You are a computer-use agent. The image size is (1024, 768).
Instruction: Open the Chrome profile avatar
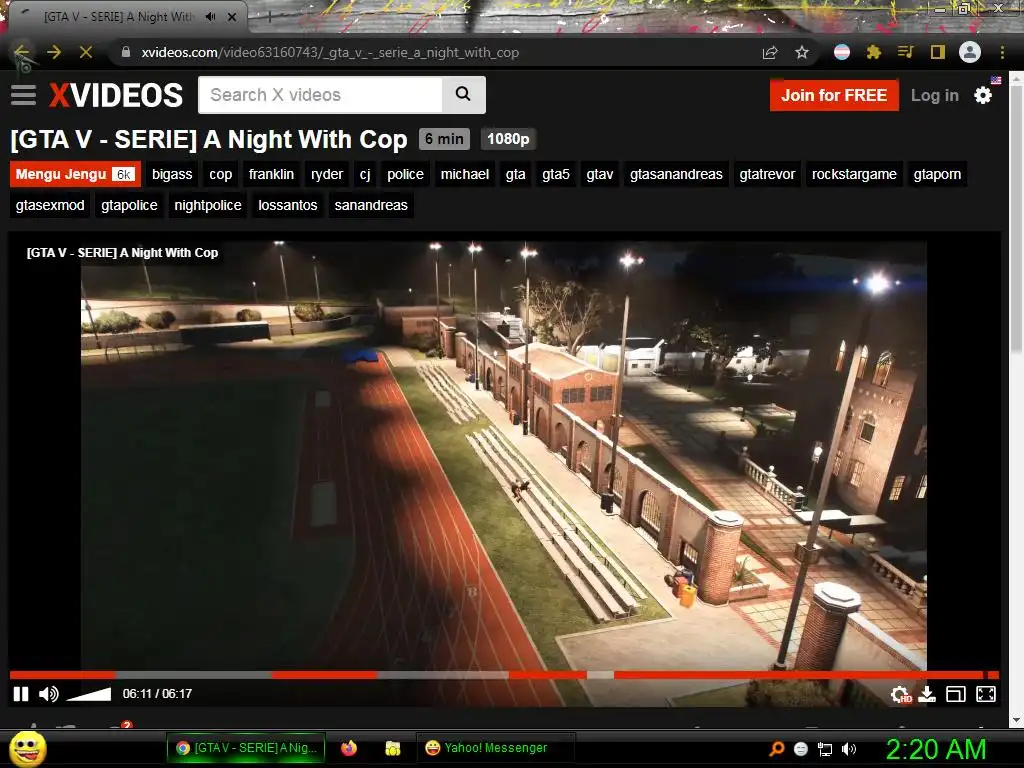[970, 52]
